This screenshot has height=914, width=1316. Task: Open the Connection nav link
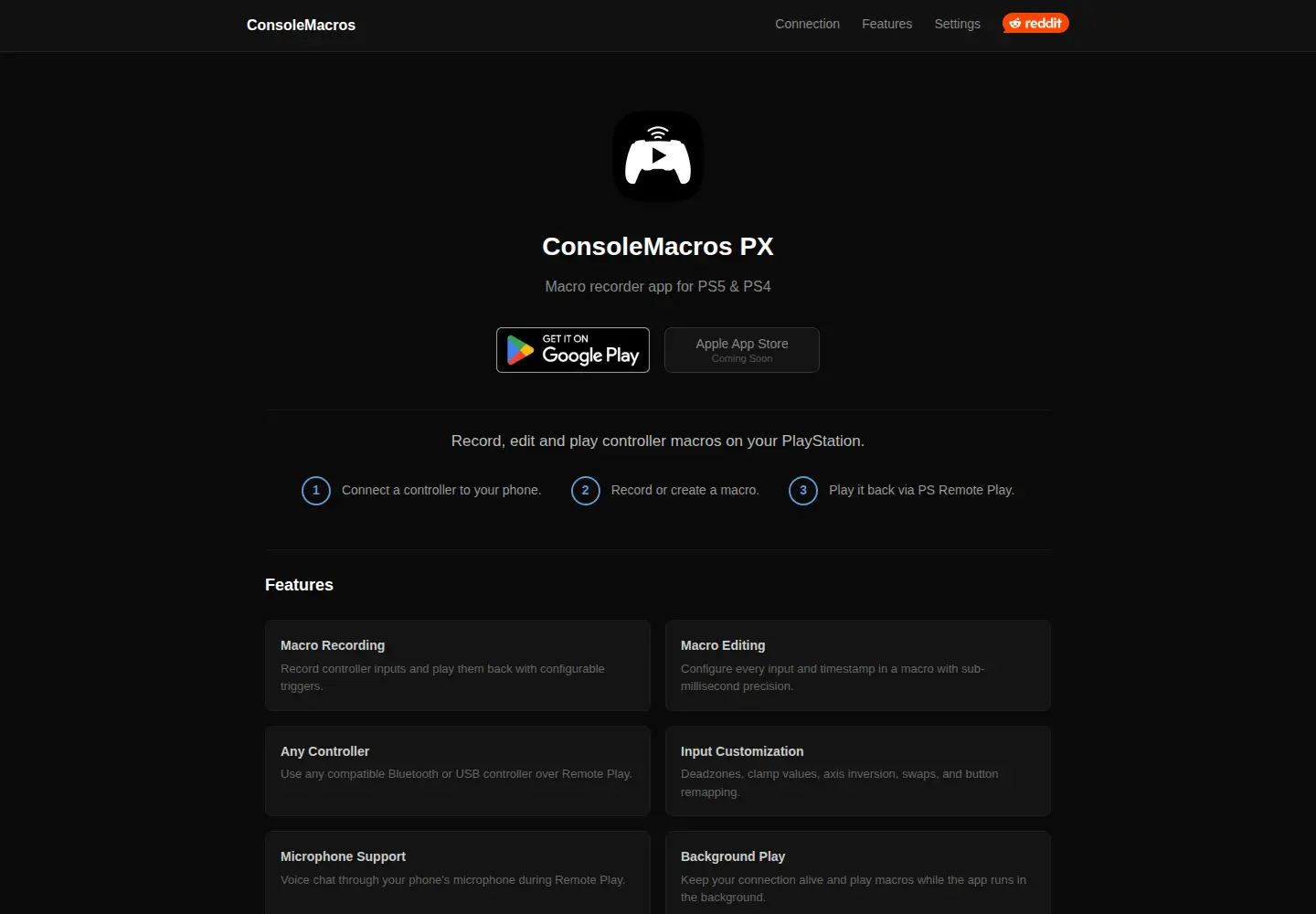pyautogui.click(x=807, y=24)
